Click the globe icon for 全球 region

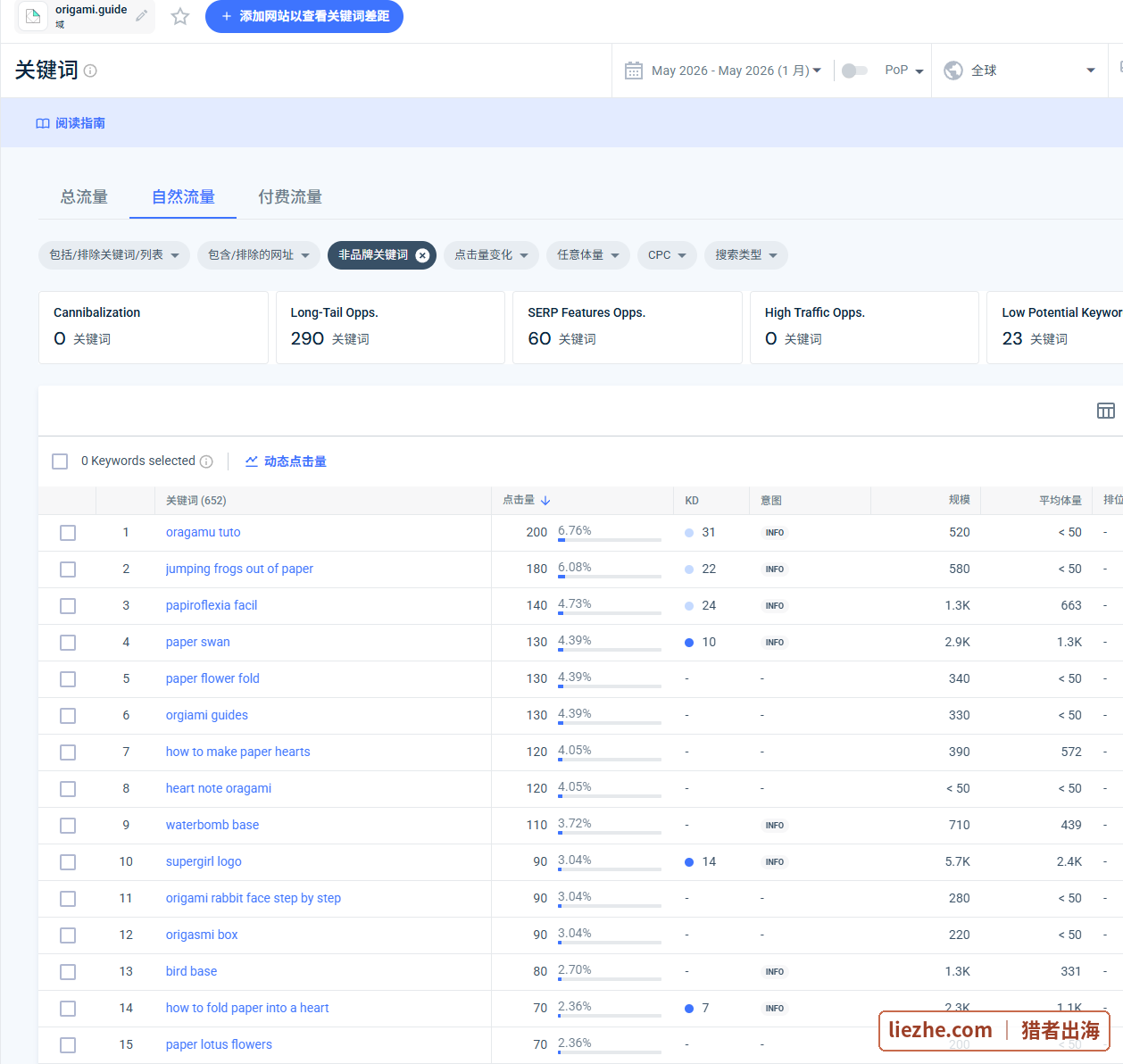[x=953, y=71]
